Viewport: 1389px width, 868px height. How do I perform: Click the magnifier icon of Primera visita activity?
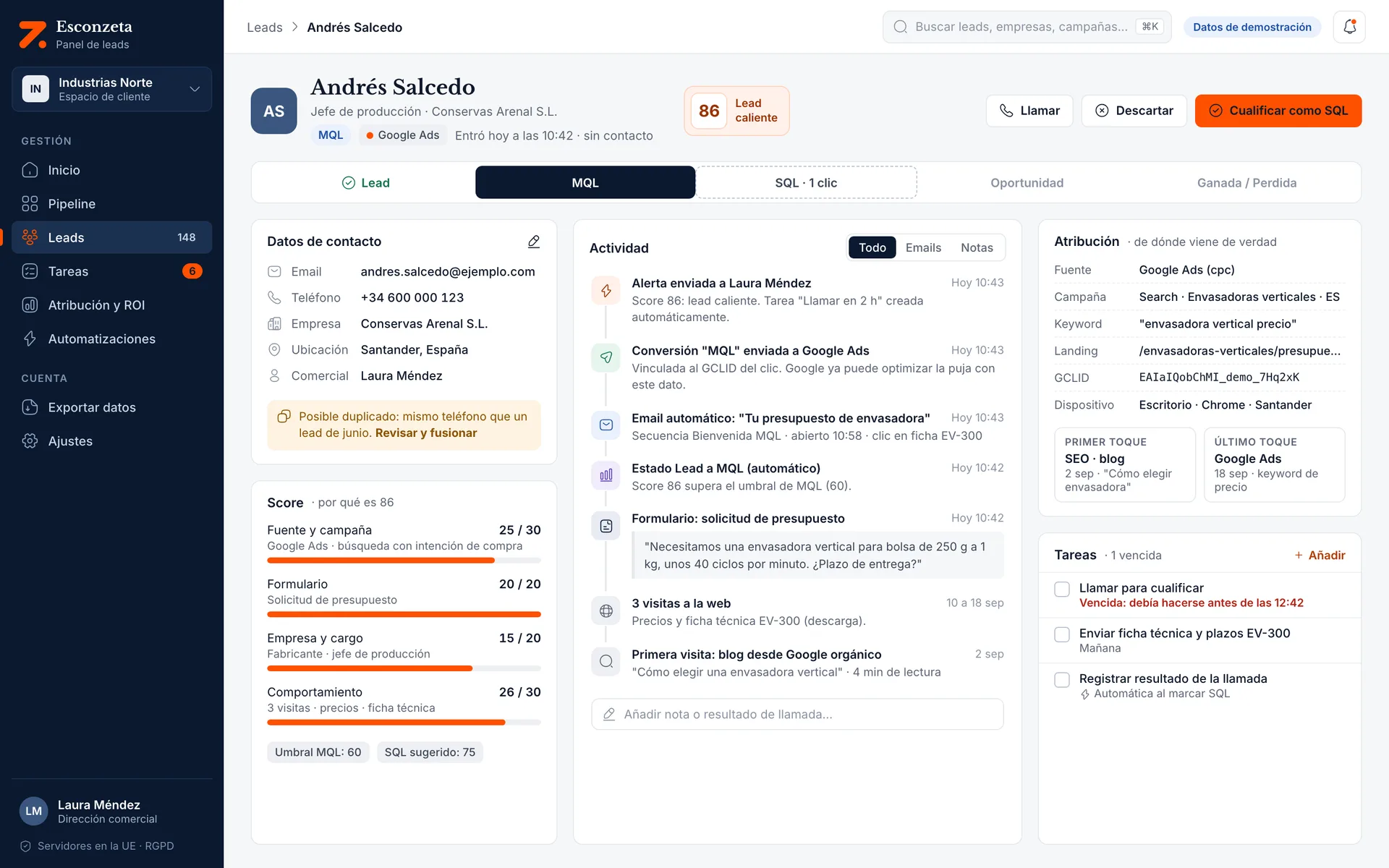pos(606,661)
